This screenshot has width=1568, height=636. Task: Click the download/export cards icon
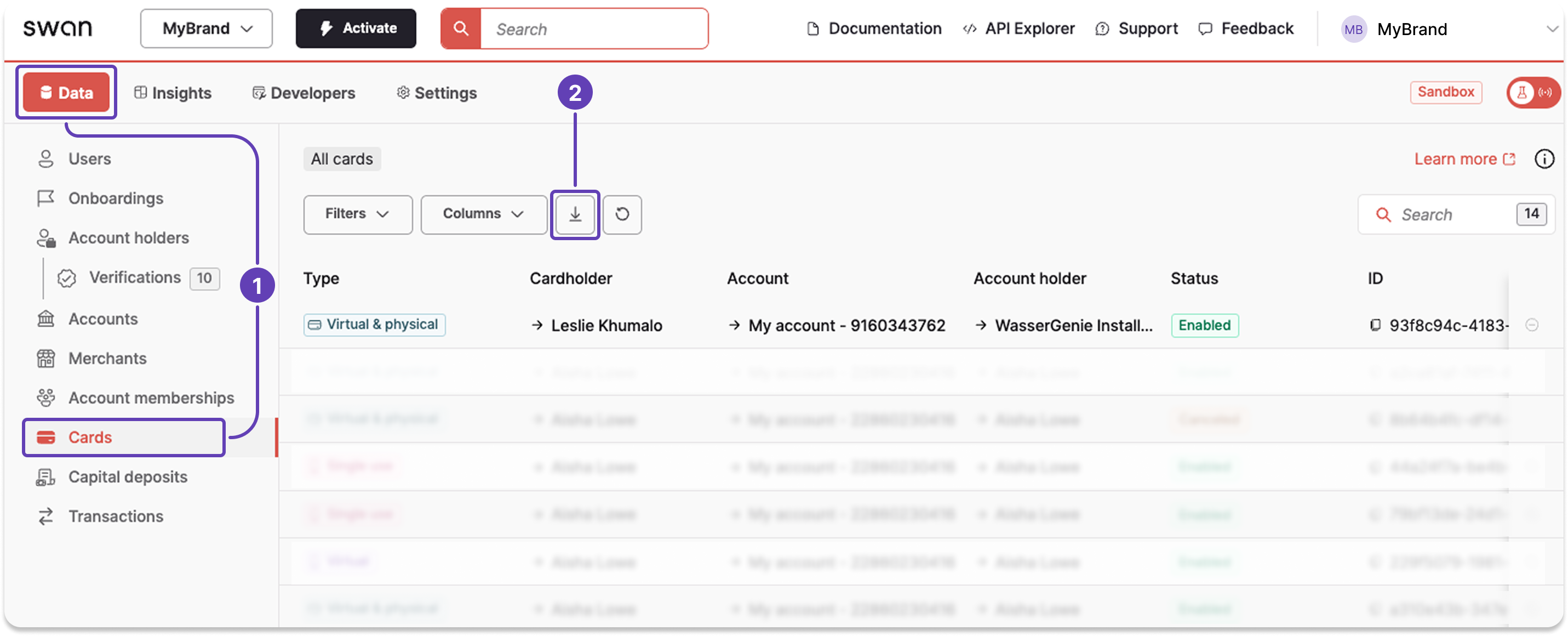tap(575, 214)
